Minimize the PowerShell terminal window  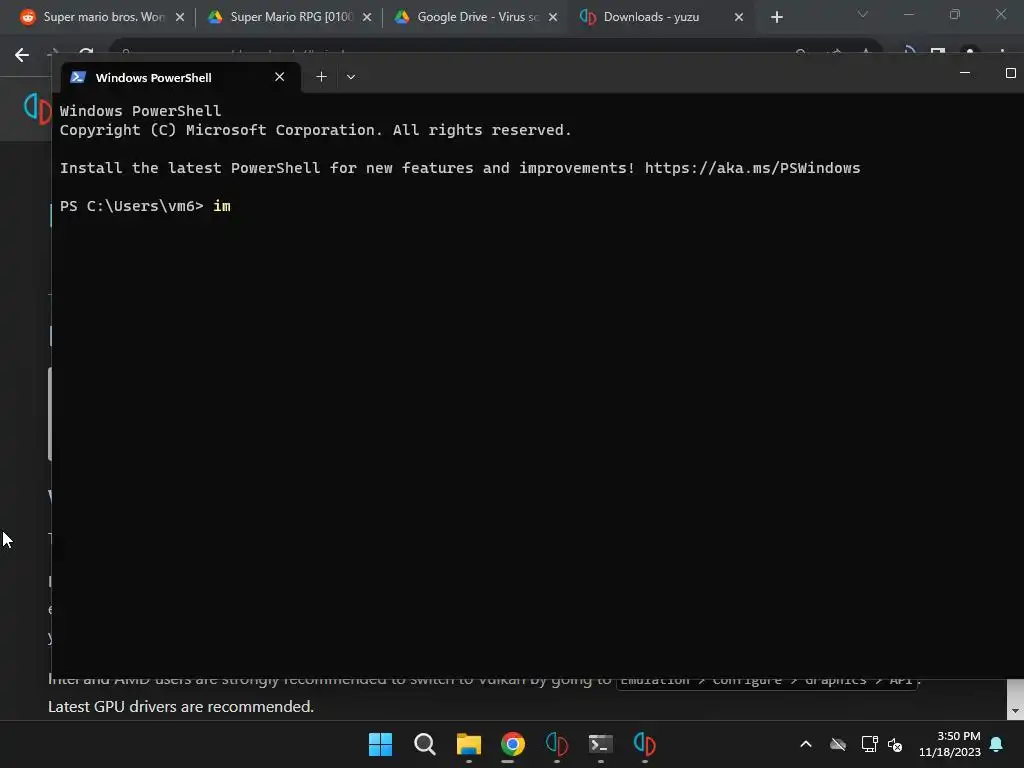(x=965, y=73)
